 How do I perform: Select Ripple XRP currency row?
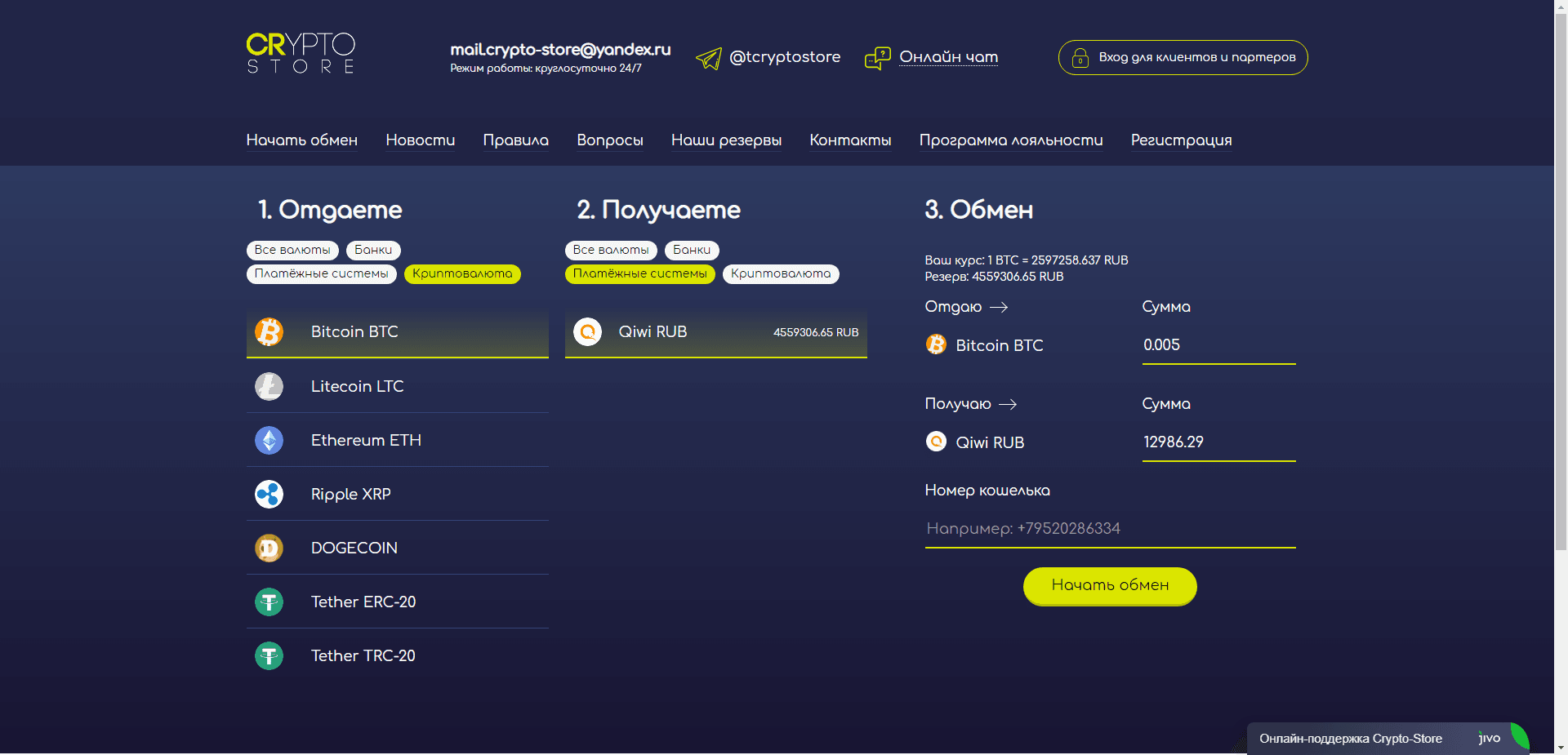pos(398,494)
